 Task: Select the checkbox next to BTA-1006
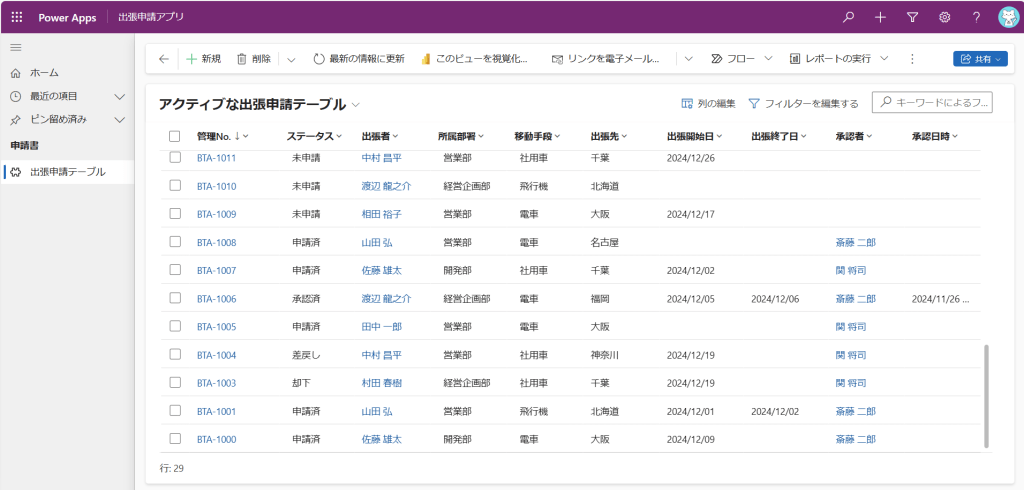[x=175, y=298]
